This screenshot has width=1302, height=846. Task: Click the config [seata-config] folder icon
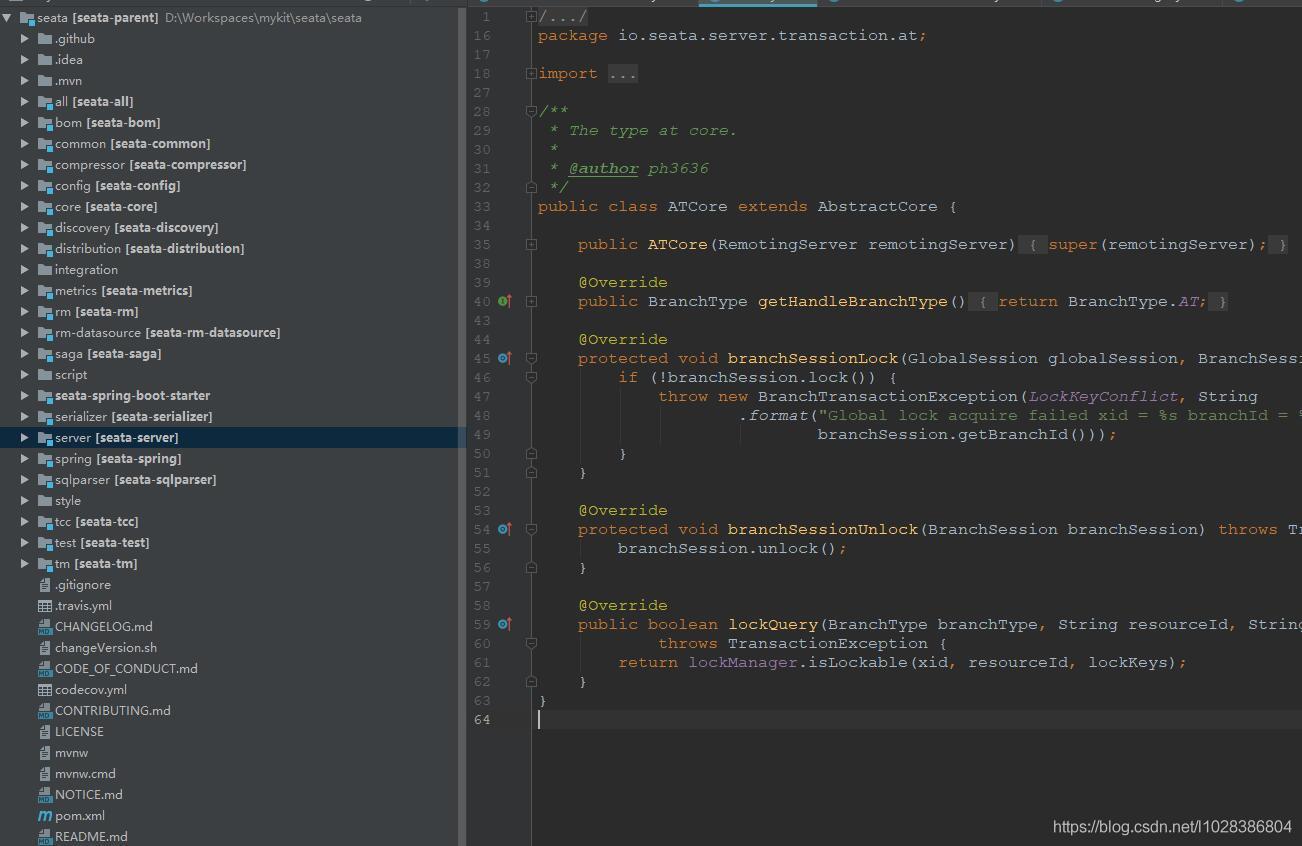(x=45, y=185)
